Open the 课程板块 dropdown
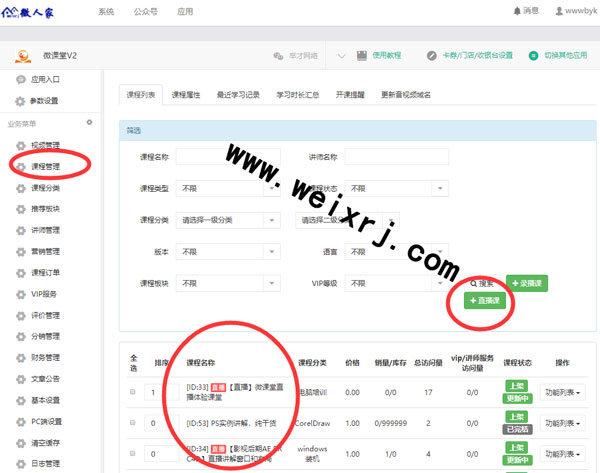600x473 pixels. click(228, 284)
